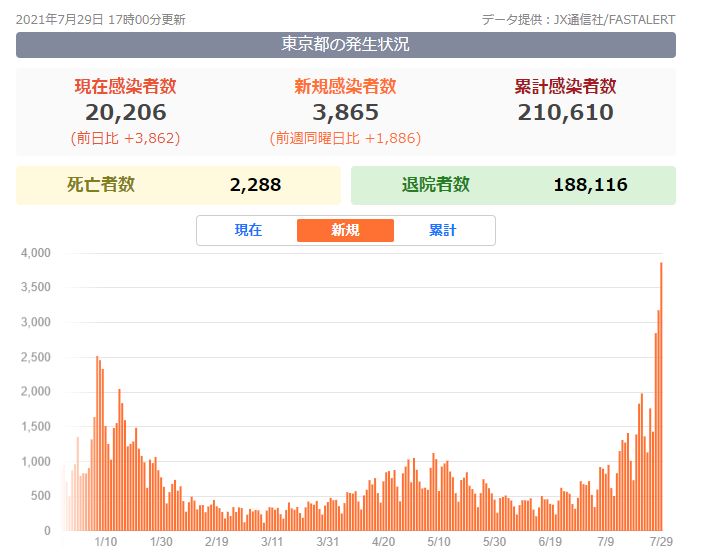The image size is (706, 555).
Task: Click the 死亡者数 label
Action: (x=101, y=185)
